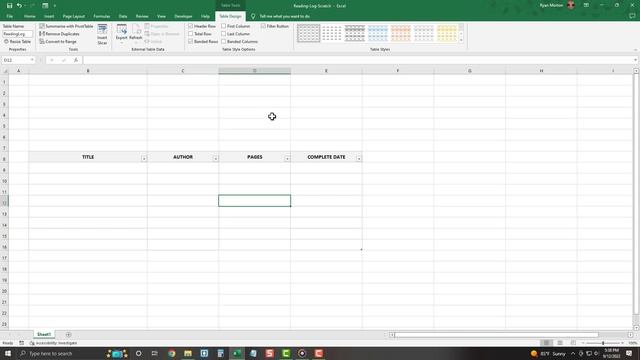Screen dimensions: 640x360
Task: Open the Windows Start menu
Action: tap(8, 353)
